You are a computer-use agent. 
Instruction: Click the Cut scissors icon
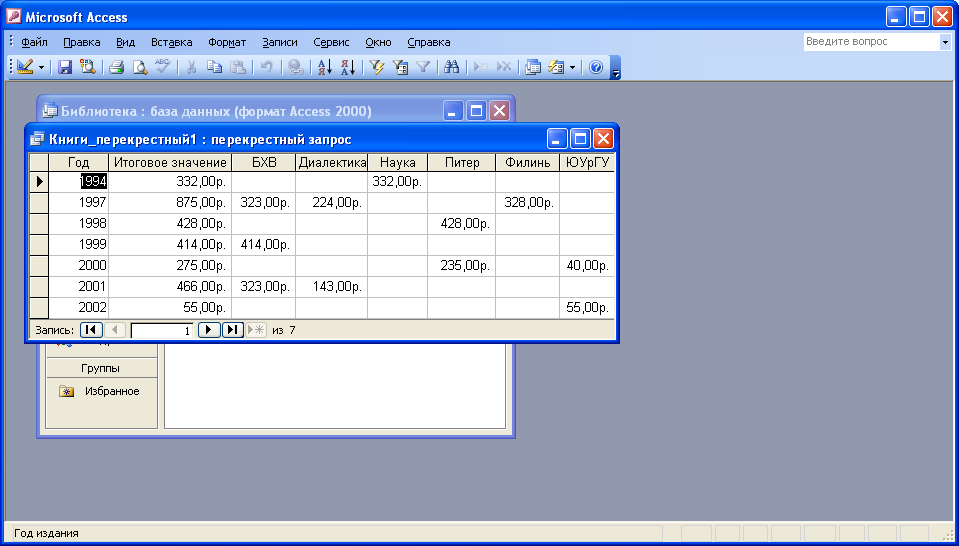click(x=191, y=67)
